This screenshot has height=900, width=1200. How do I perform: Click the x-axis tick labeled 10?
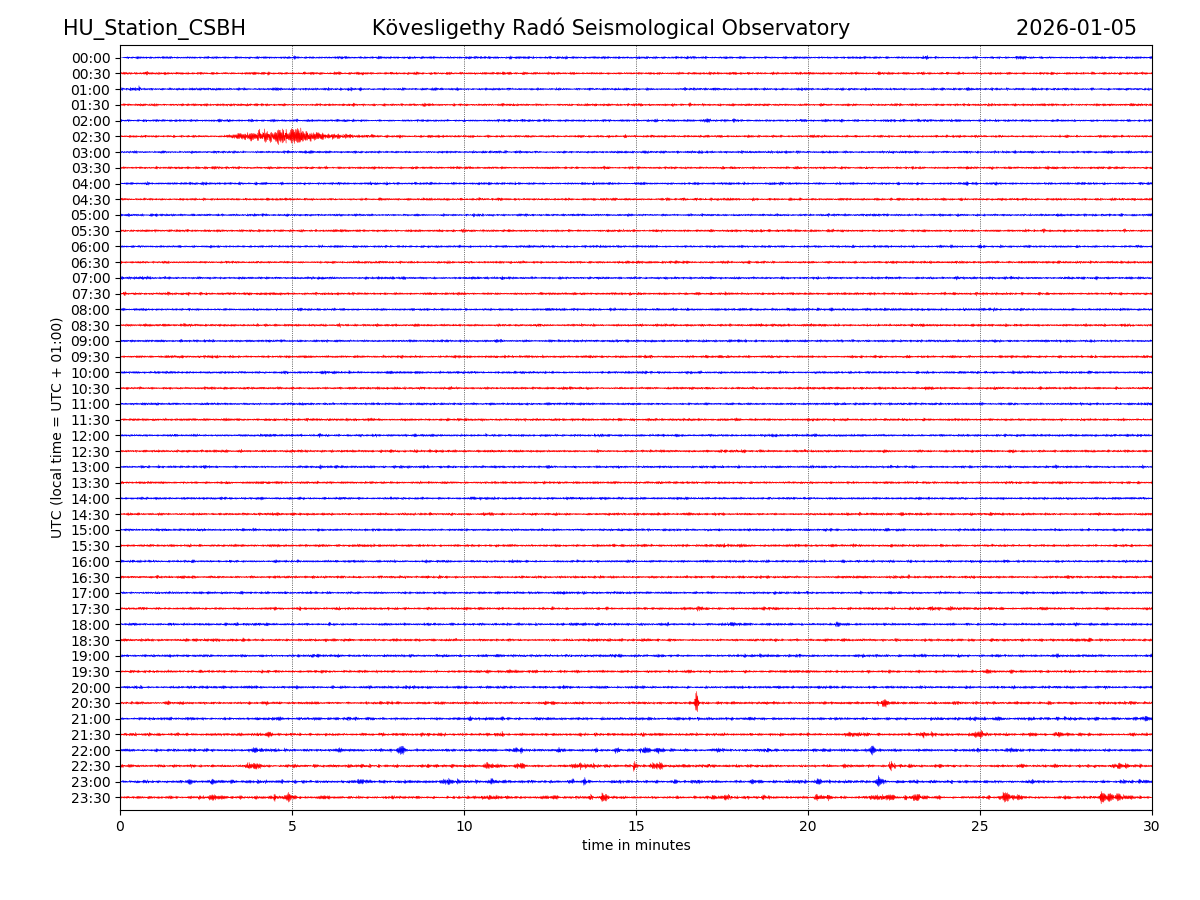pyautogui.click(x=464, y=826)
